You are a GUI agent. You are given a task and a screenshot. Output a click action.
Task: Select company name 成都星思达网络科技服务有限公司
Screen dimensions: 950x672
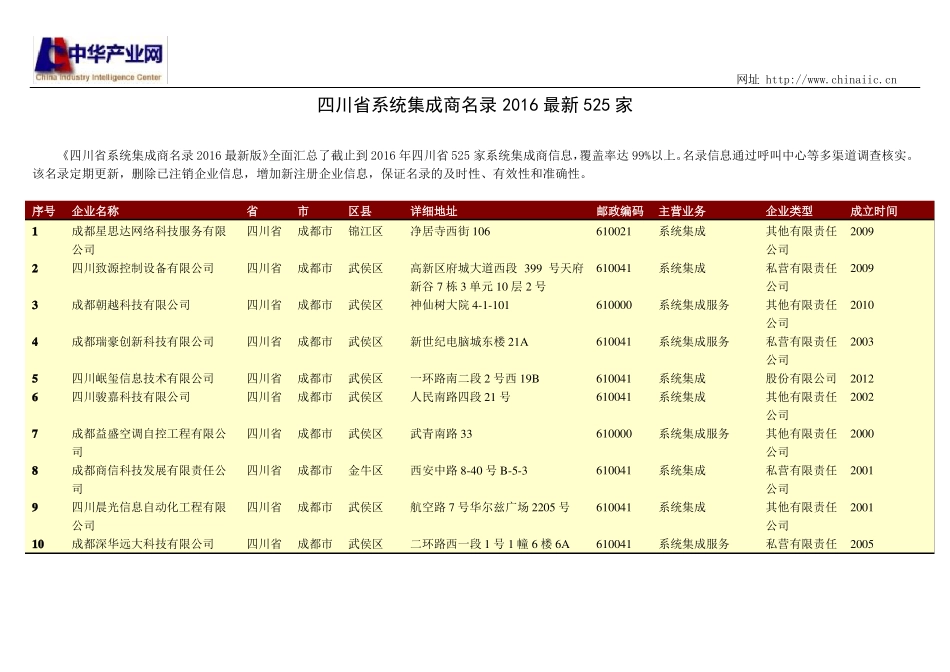click(148, 240)
